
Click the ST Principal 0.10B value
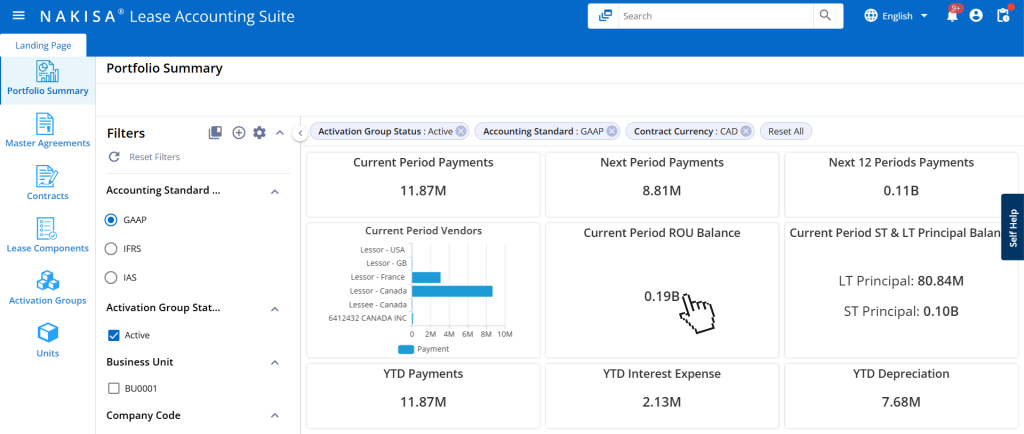(941, 312)
